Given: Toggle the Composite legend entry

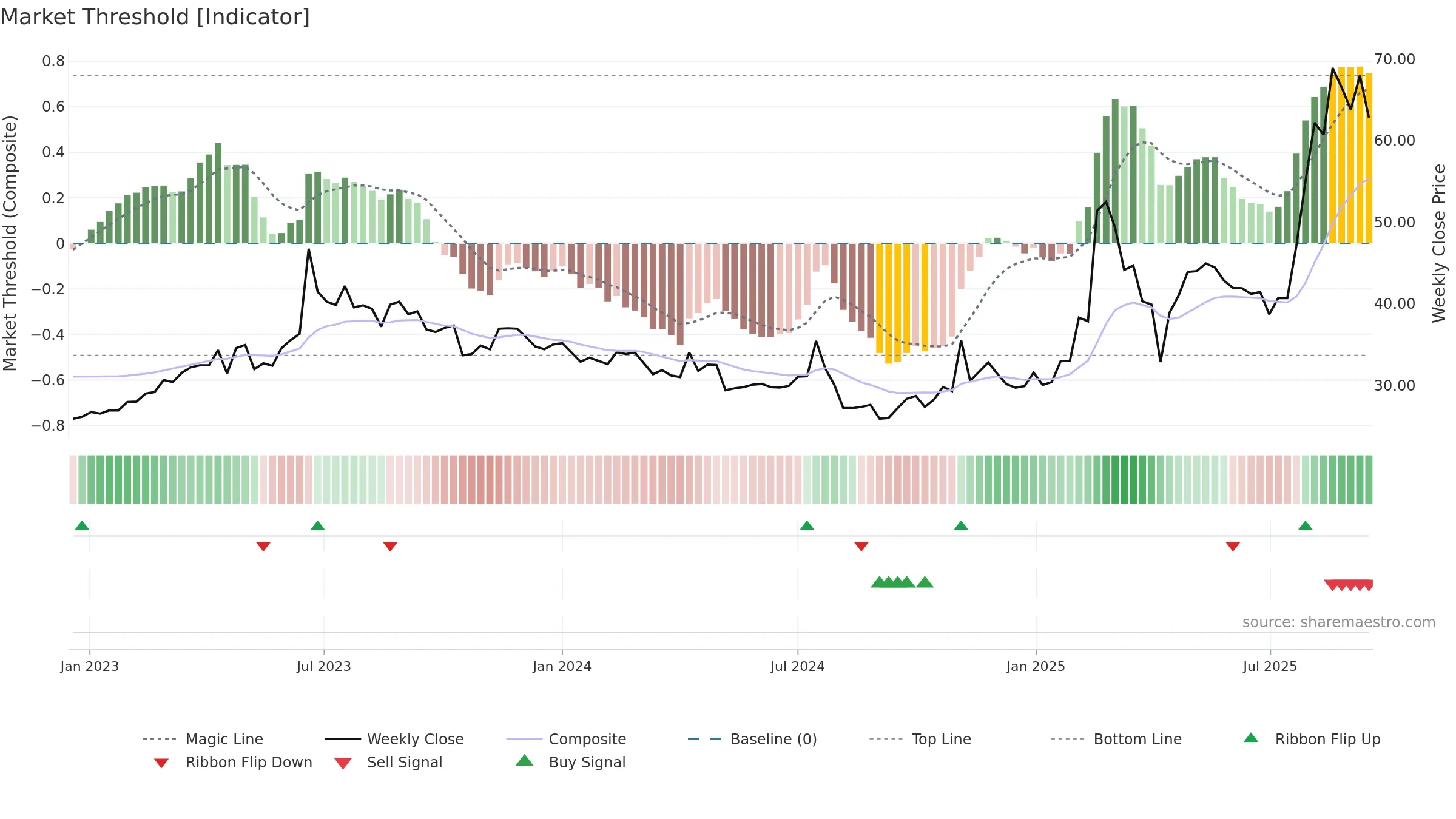Looking at the screenshot, I should click(x=566, y=739).
